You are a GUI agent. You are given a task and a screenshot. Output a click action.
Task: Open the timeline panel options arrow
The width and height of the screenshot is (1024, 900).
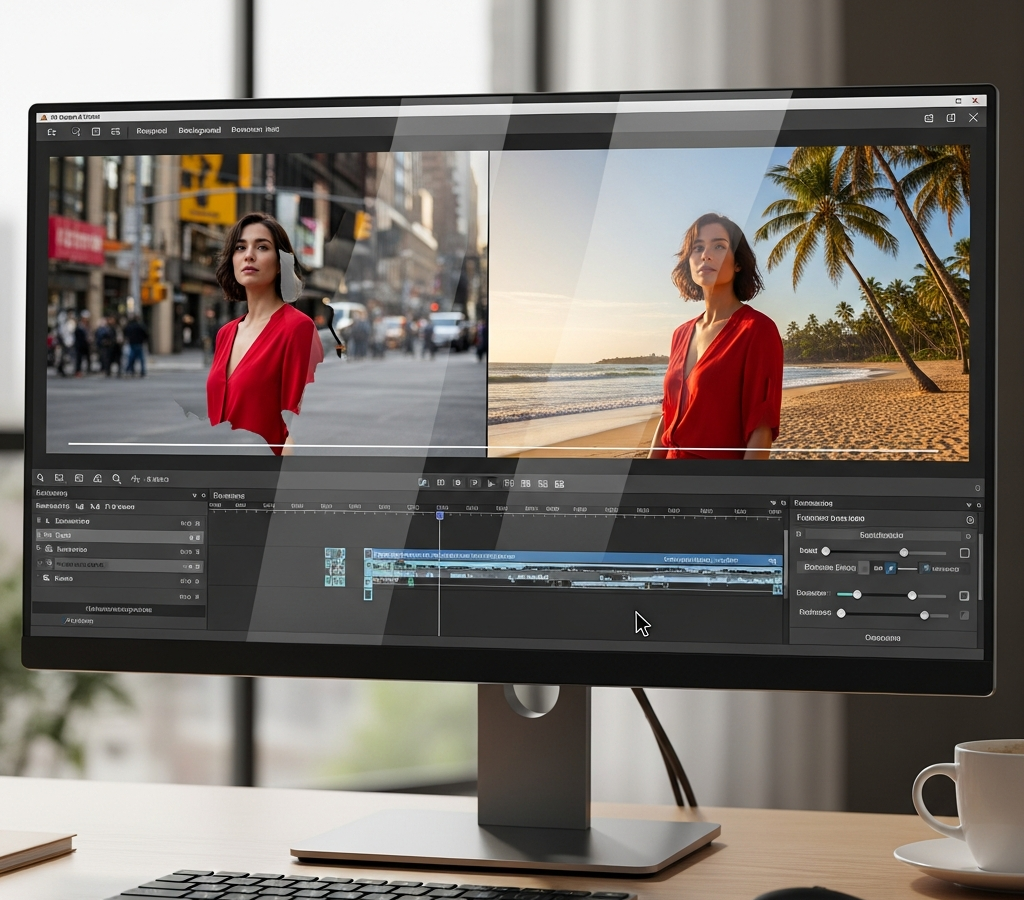click(774, 503)
